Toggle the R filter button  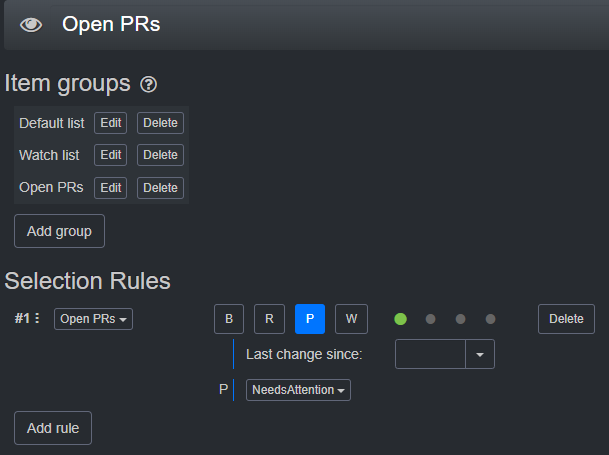[269, 319]
